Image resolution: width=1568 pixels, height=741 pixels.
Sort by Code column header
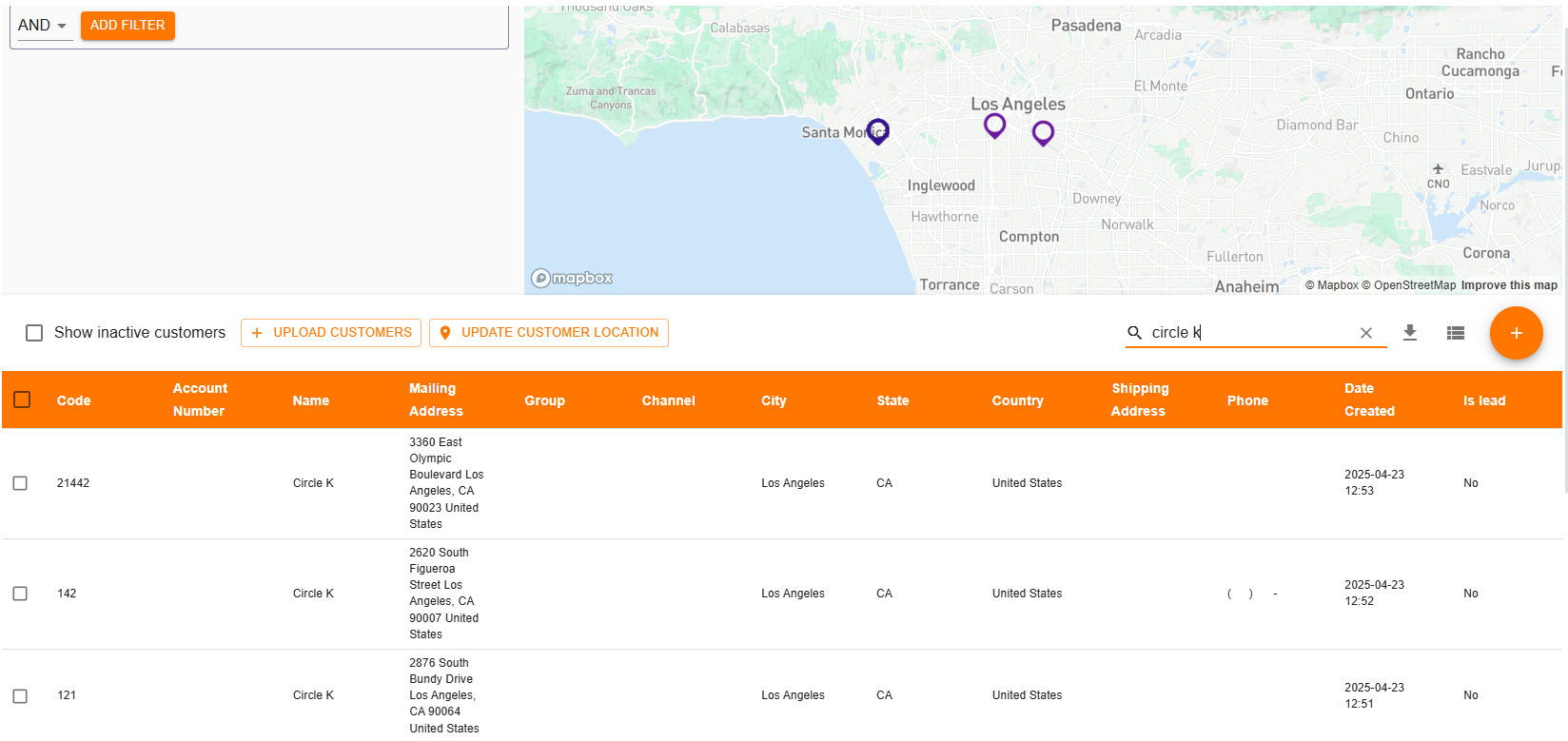pos(73,400)
